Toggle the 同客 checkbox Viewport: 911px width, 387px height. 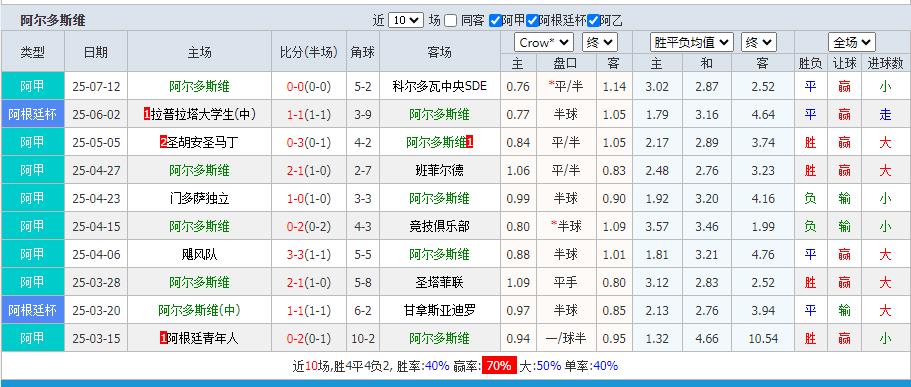pyautogui.click(x=451, y=21)
